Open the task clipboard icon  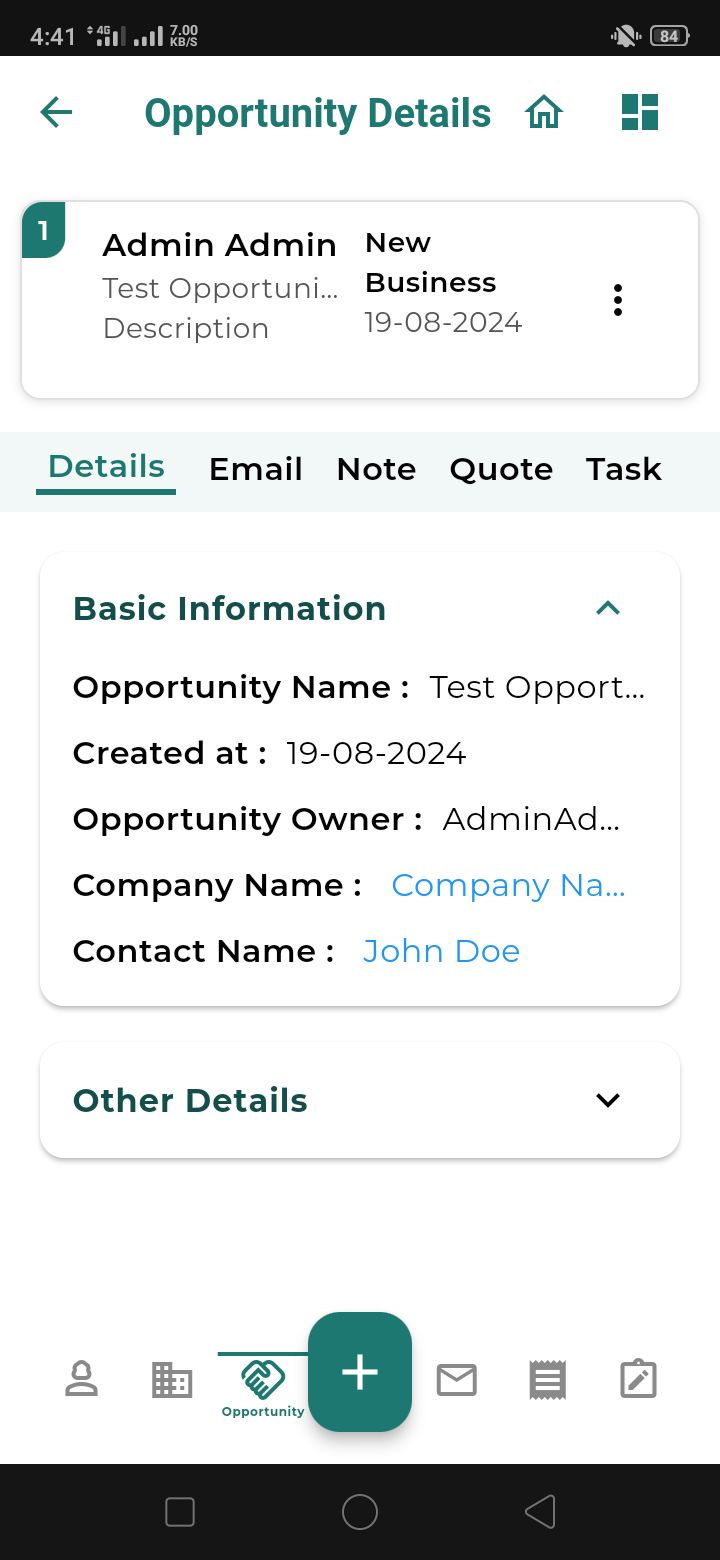(638, 1380)
